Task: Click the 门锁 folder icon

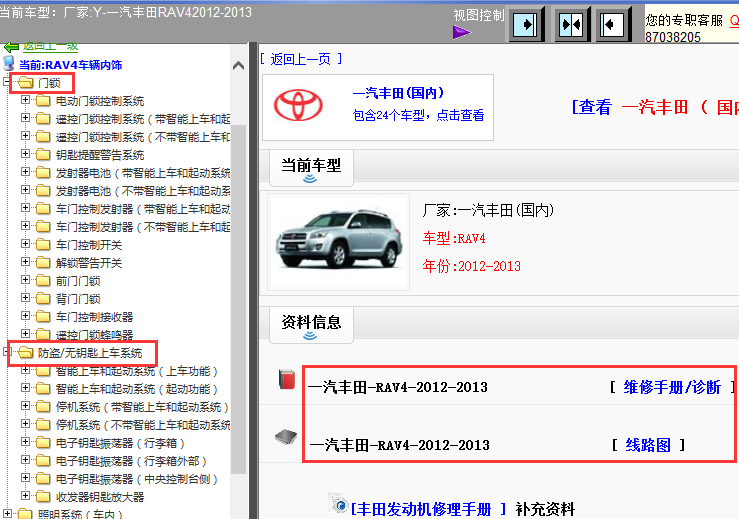Action: (25, 83)
